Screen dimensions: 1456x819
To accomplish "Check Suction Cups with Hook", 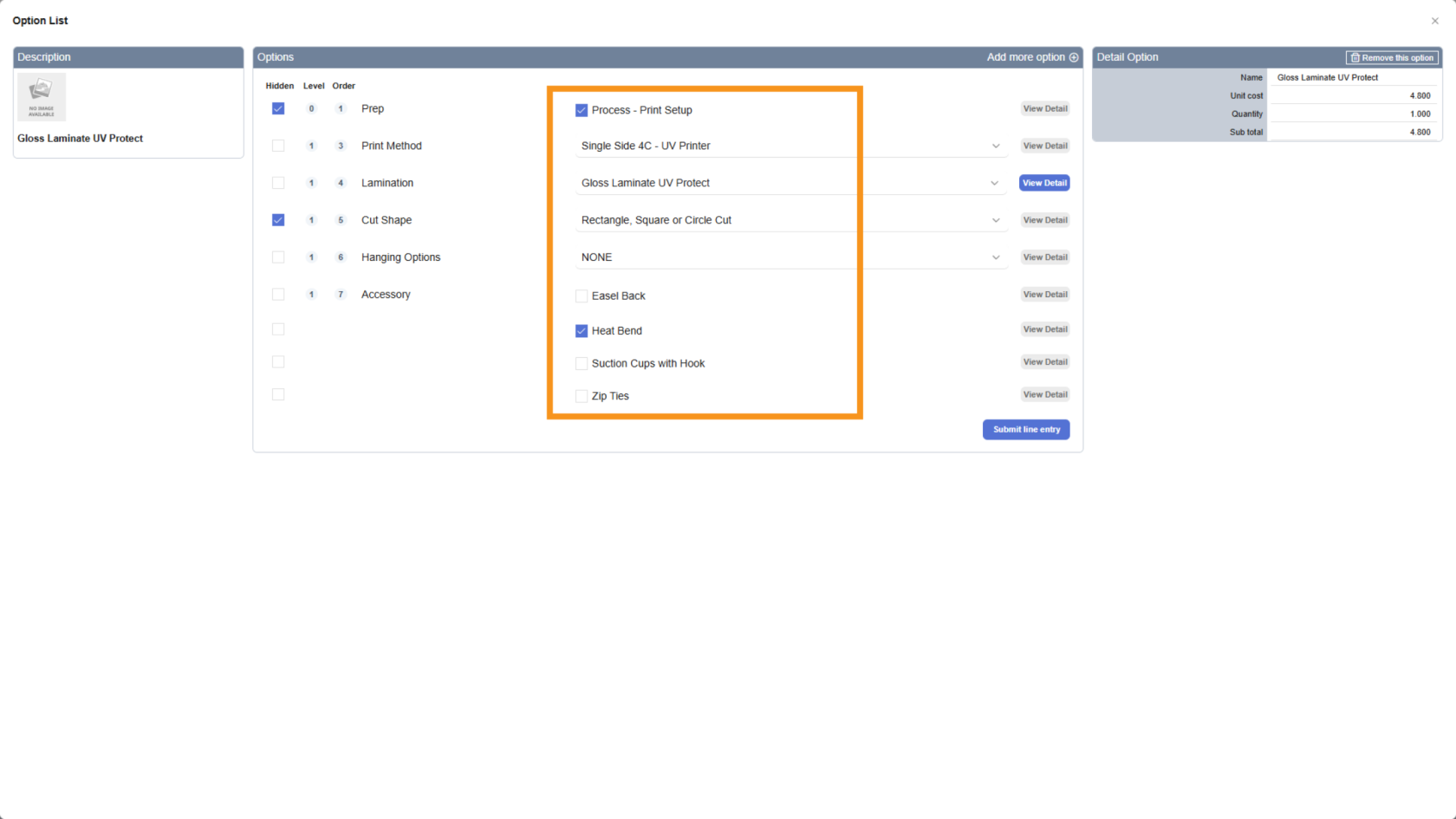I will click(x=582, y=364).
